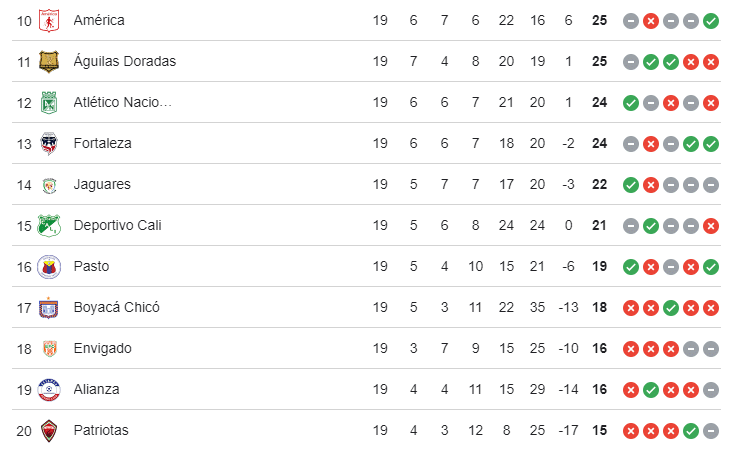
Task: Click Jaguares' first green win icon
Action: click(x=631, y=185)
